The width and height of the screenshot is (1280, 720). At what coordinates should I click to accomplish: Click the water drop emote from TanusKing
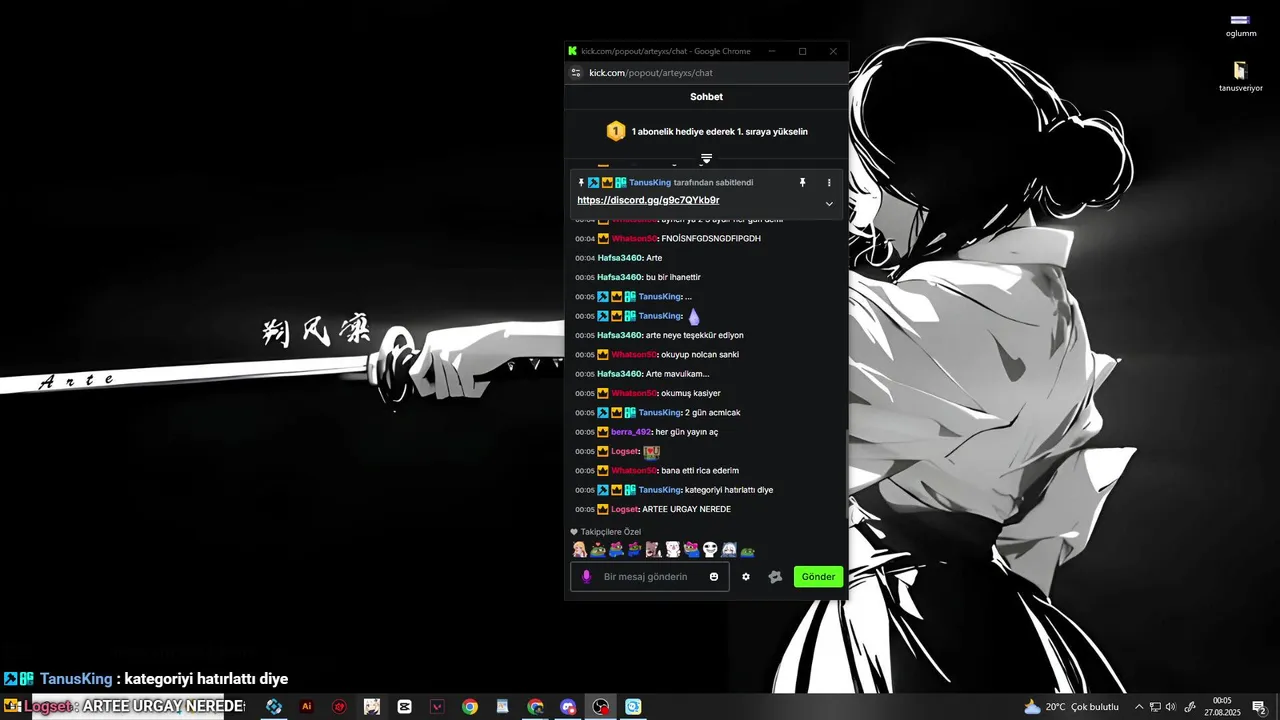(694, 316)
